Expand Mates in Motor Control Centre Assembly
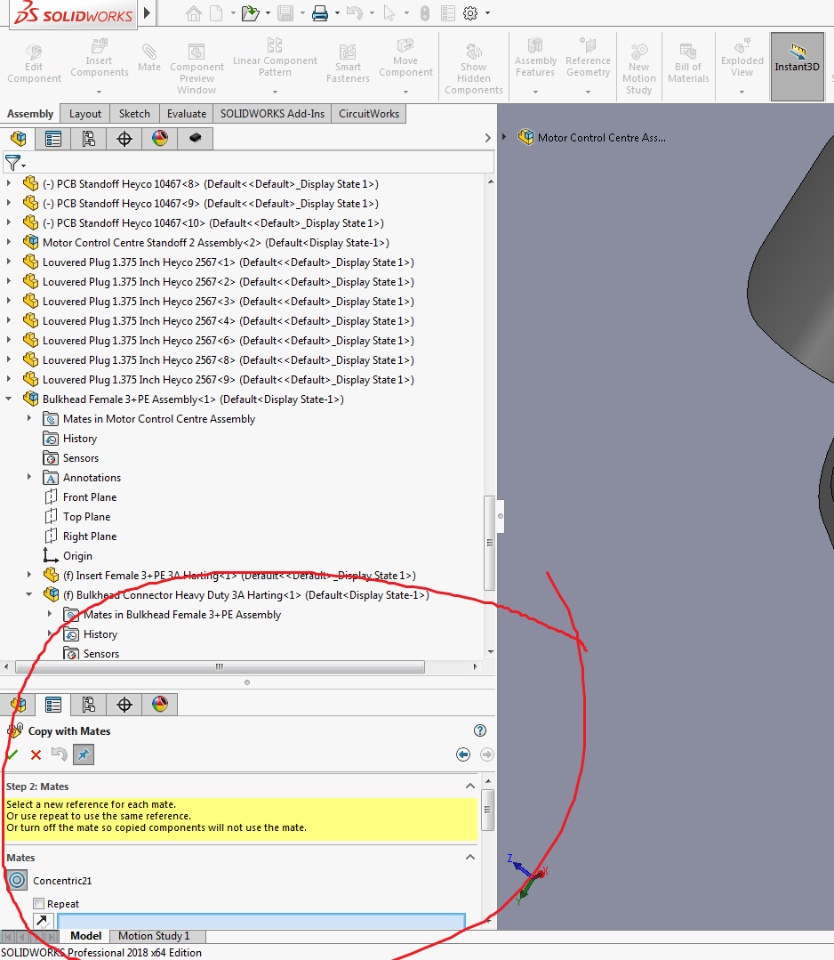Image resolution: width=834 pixels, height=960 pixels. pyautogui.click(x=29, y=418)
